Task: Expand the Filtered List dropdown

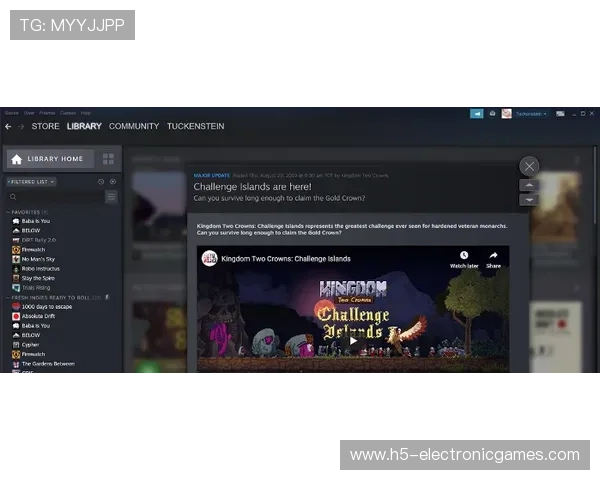Action: 32,182
